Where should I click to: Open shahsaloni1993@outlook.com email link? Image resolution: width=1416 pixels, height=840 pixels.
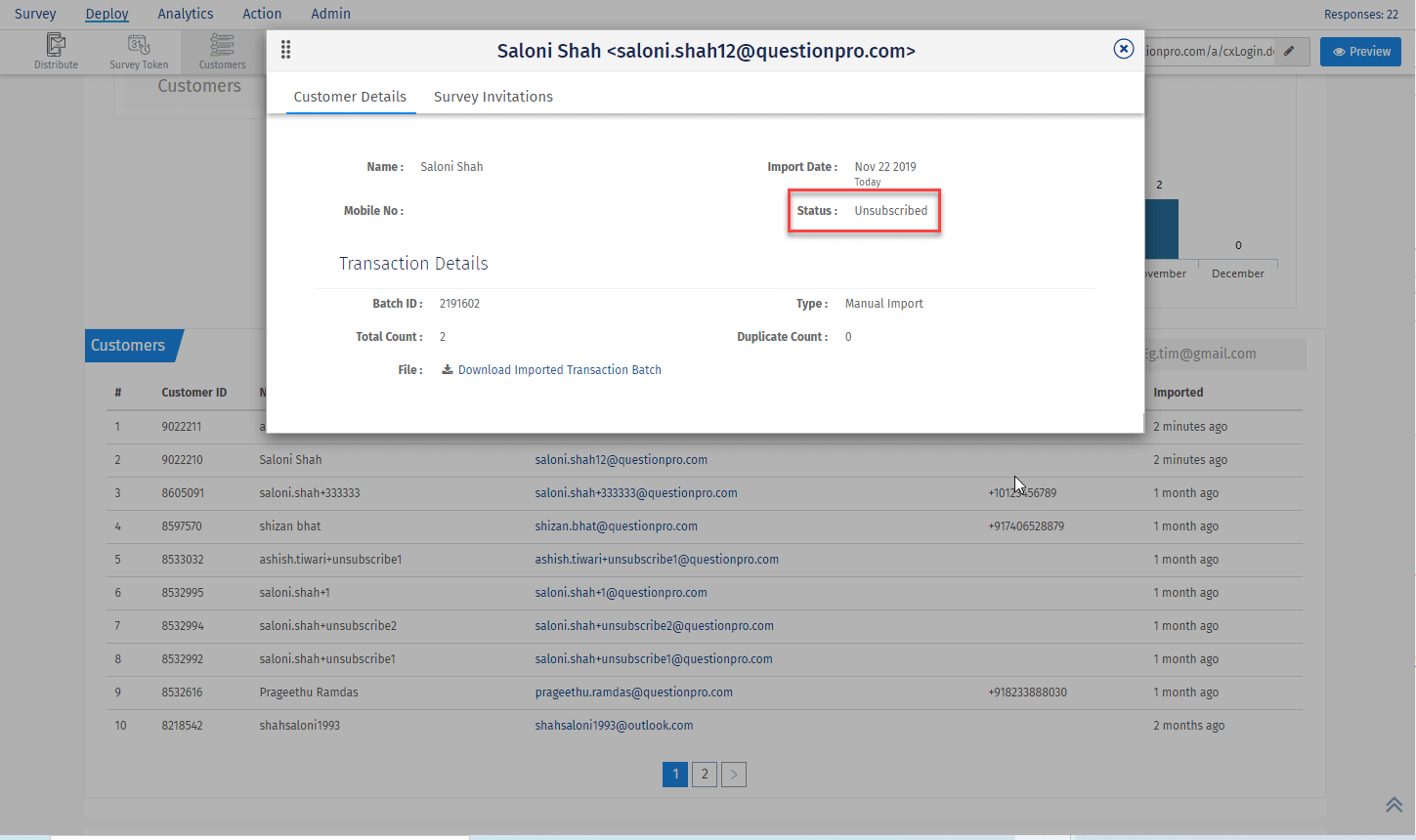614,725
